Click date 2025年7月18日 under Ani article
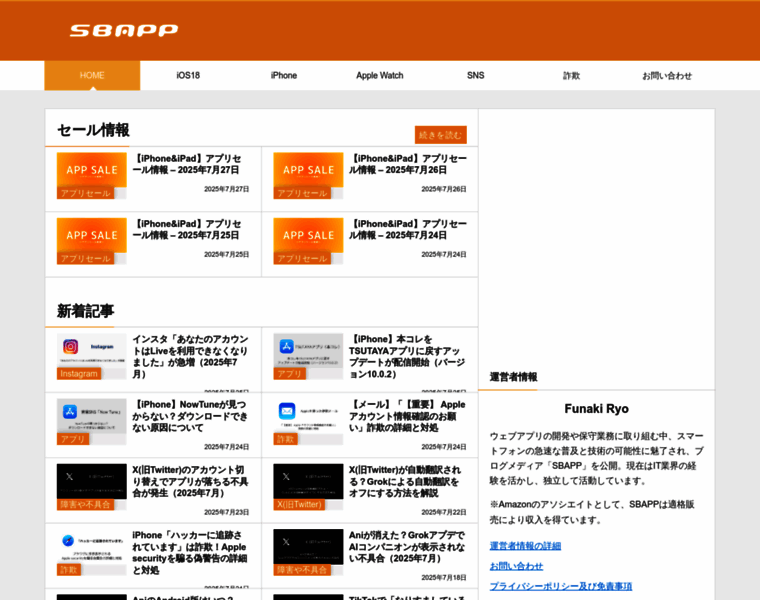This screenshot has width=760, height=600. [443, 578]
